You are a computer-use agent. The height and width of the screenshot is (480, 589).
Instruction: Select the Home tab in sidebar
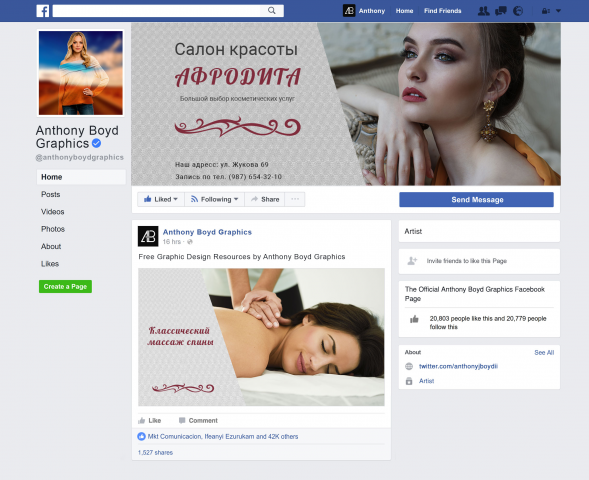(81, 177)
